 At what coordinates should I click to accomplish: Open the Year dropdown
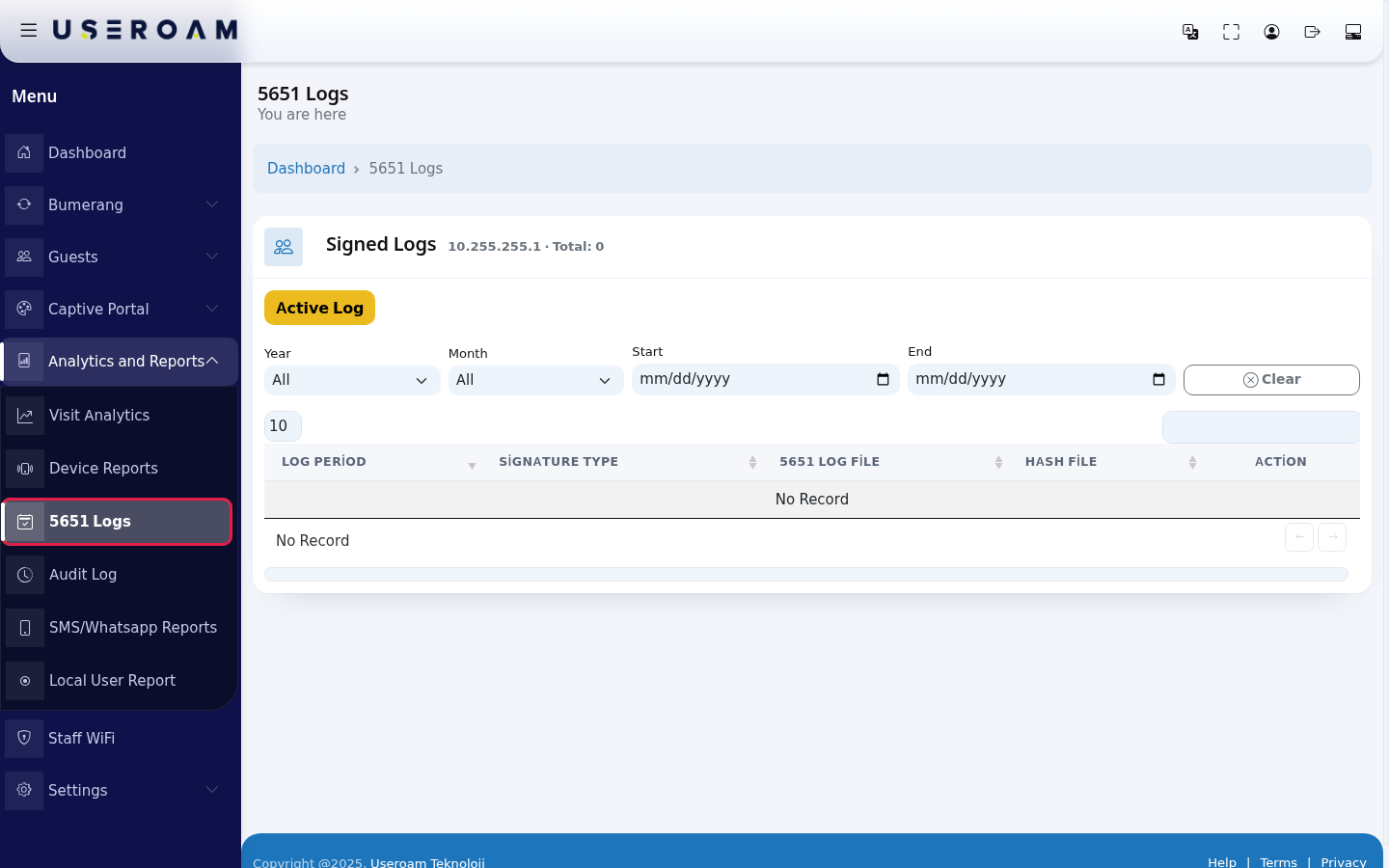pyautogui.click(x=352, y=380)
